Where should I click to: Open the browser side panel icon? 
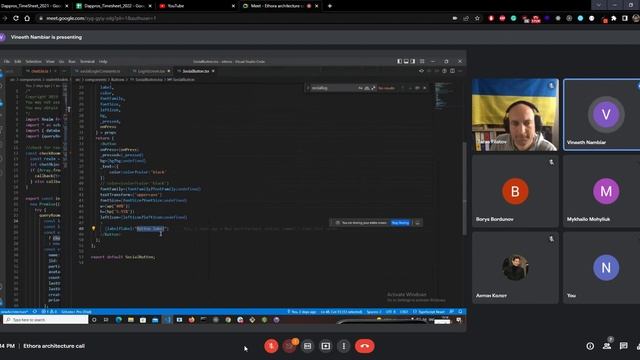(x=624, y=18)
